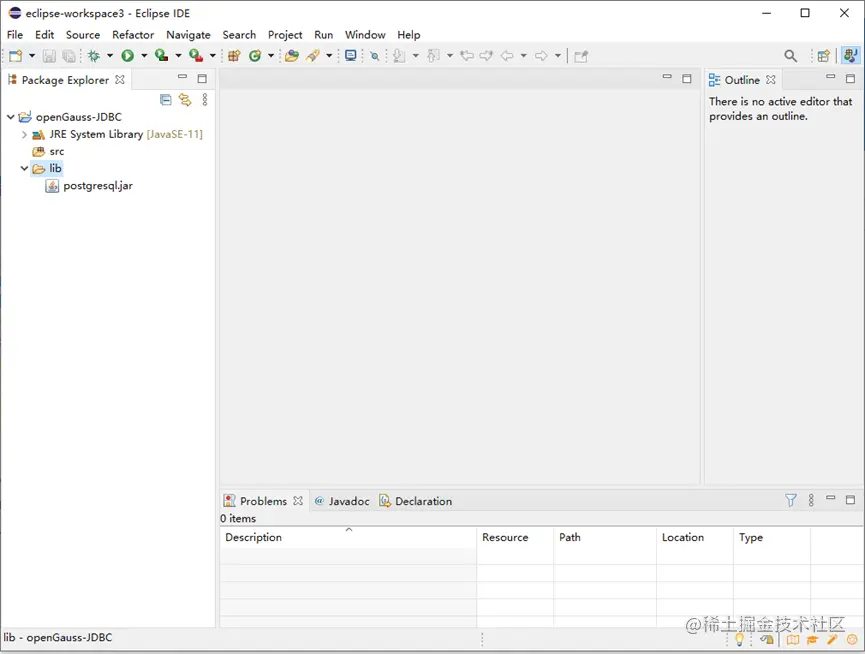Minimize the Outline view panel

pyautogui.click(x=830, y=78)
